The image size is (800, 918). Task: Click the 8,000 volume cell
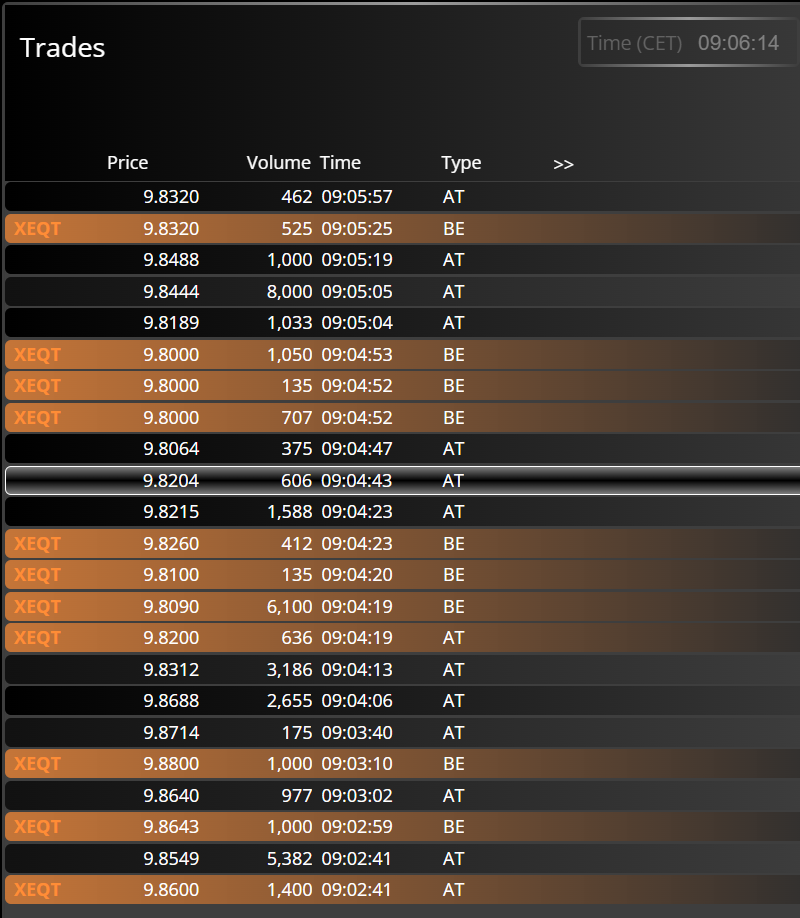click(289, 292)
